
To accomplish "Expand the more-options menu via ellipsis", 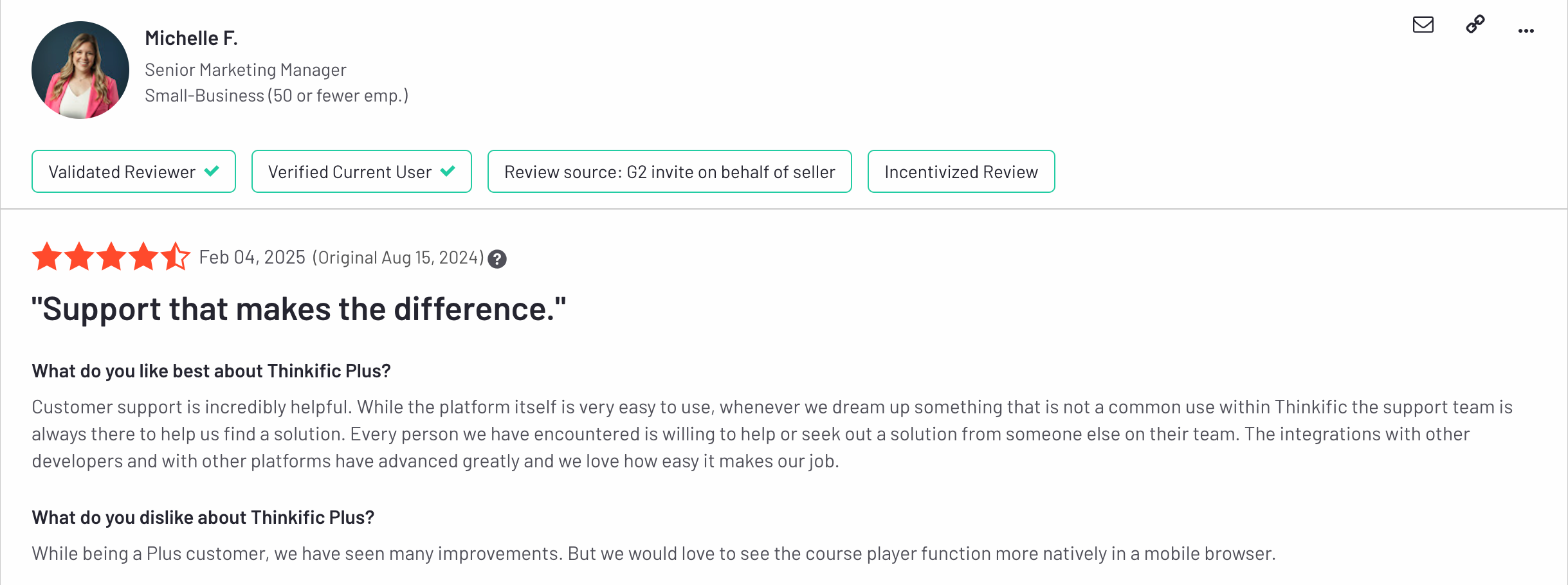I will pos(1526,30).
